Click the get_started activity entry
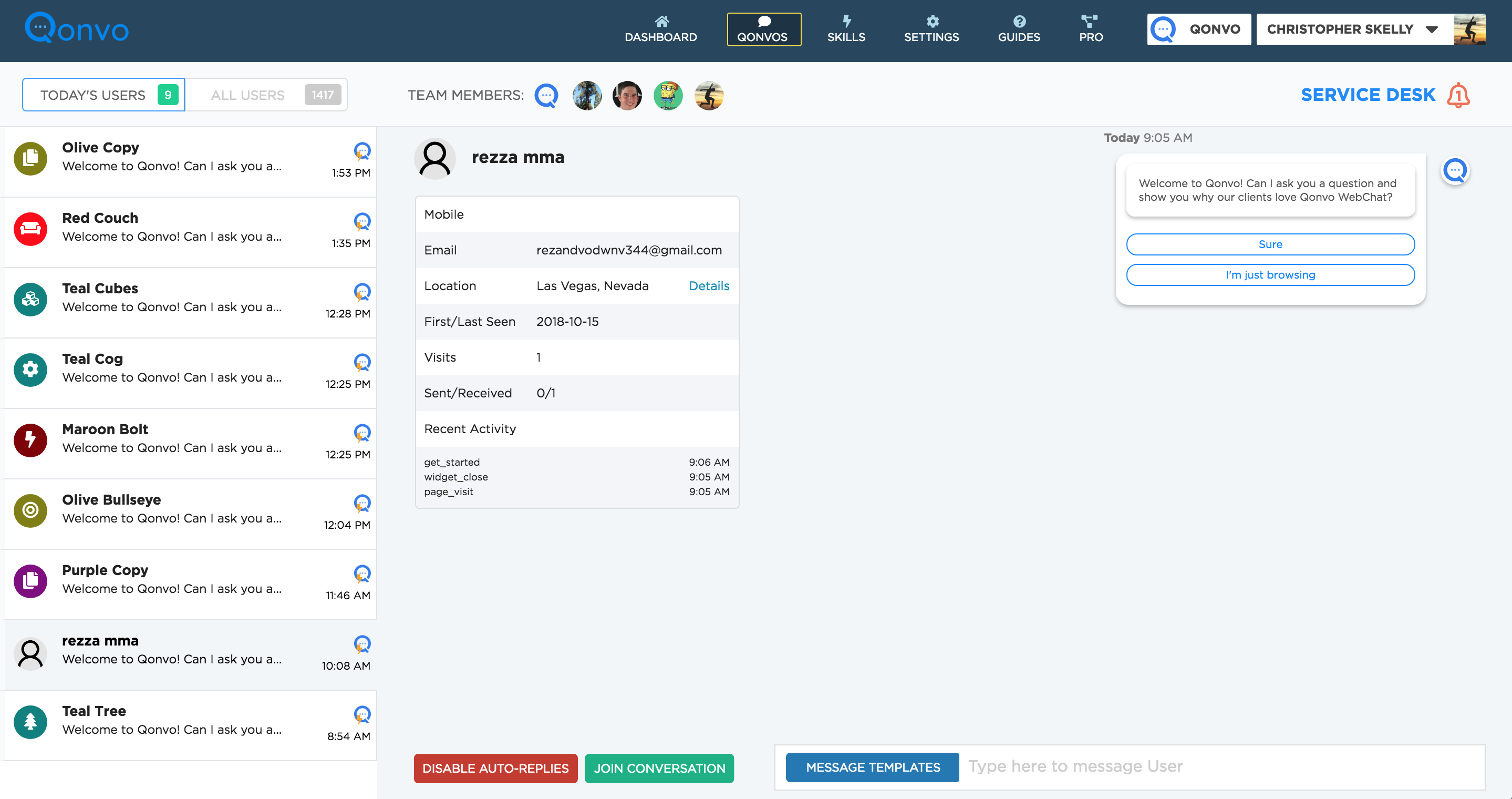The height and width of the screenshot is (799, 1512). coord(576,462)
